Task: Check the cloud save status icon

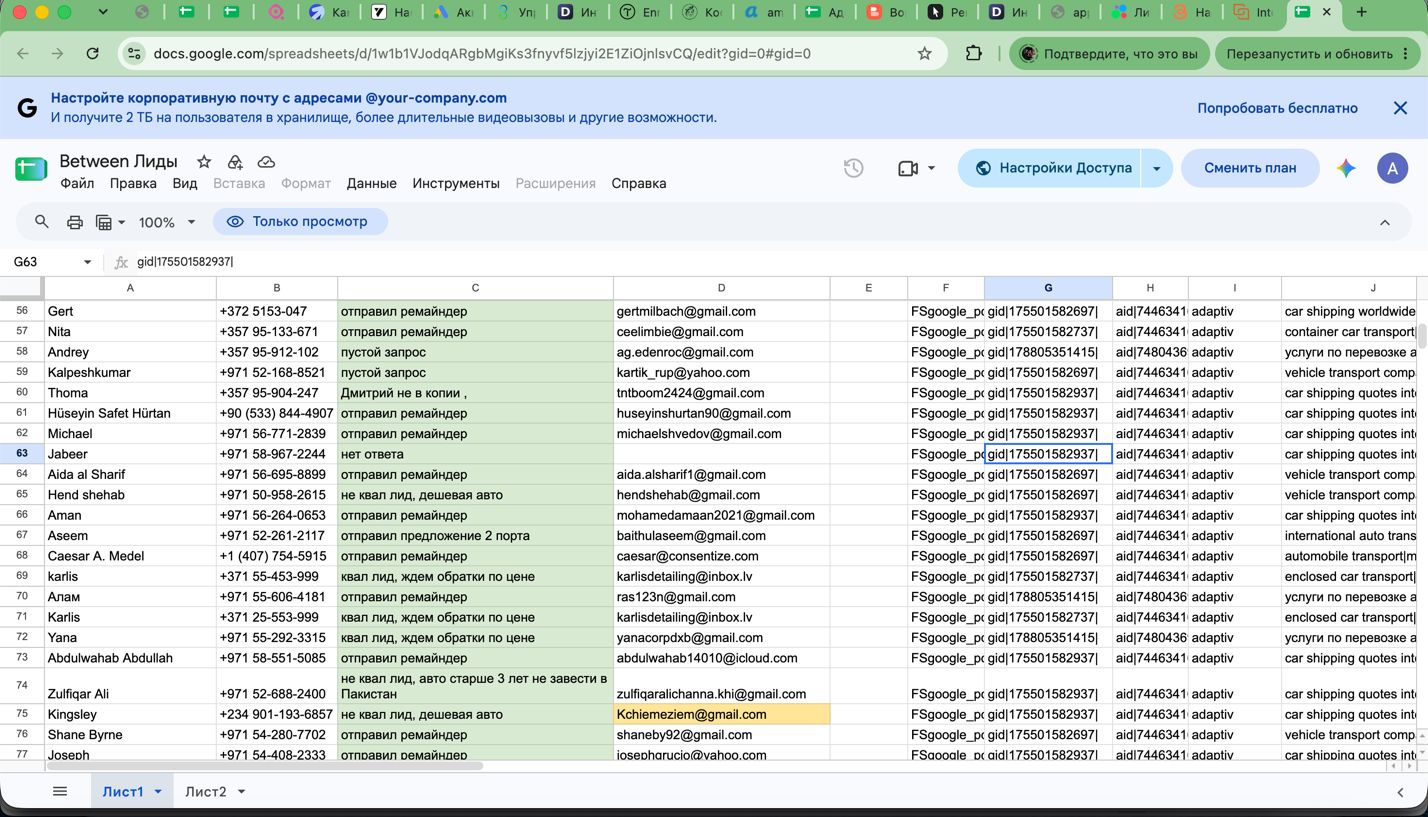Action: (x=266, y=162)
